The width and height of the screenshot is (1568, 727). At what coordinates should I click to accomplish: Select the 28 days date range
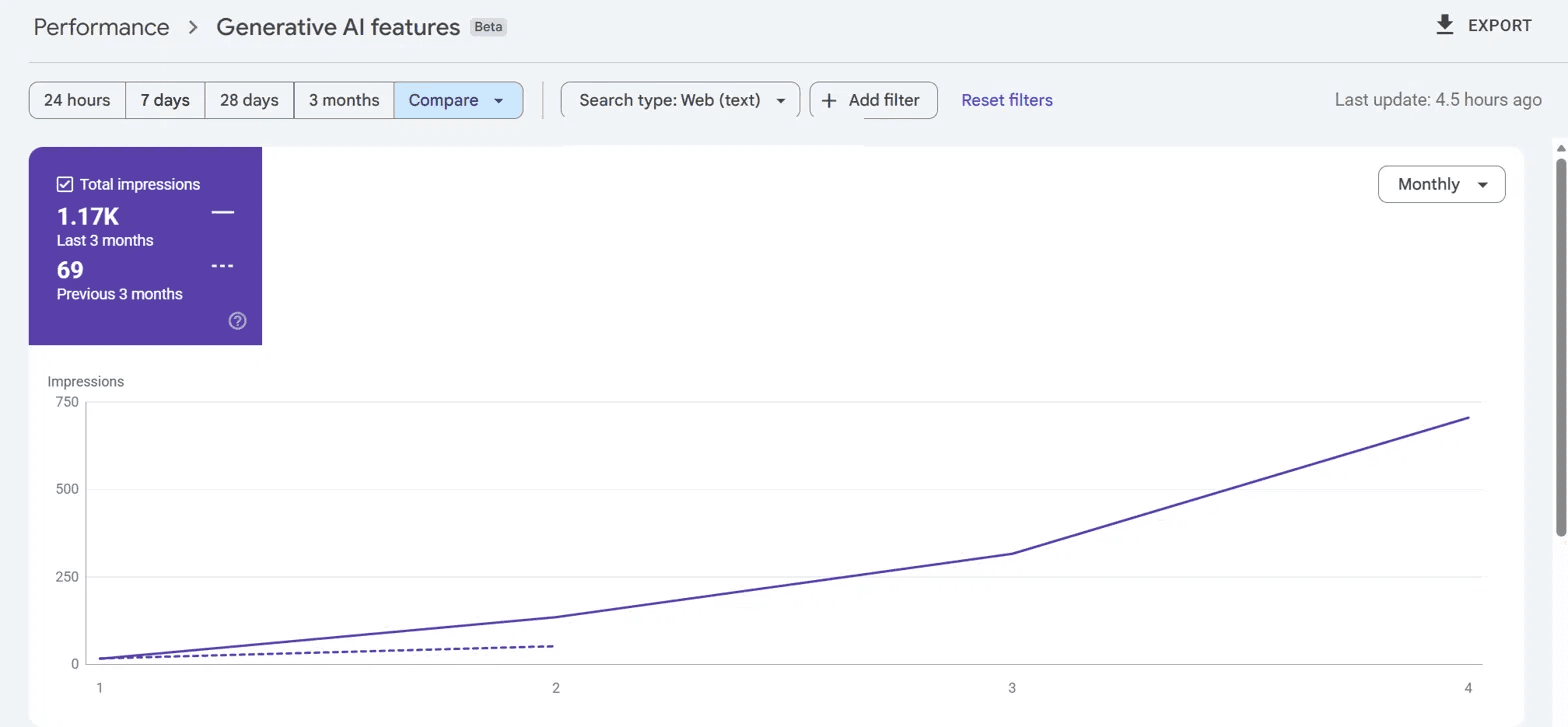(249, 100)
